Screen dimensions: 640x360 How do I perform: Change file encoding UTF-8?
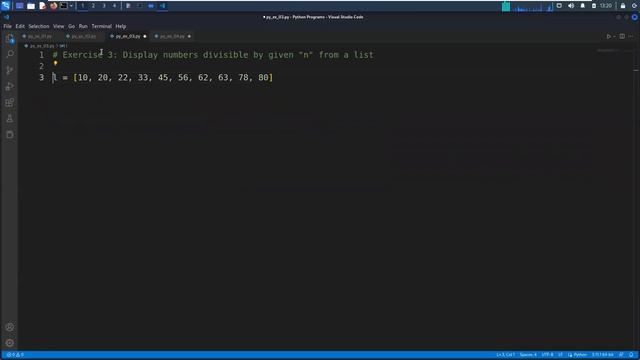tap(547, 355)
